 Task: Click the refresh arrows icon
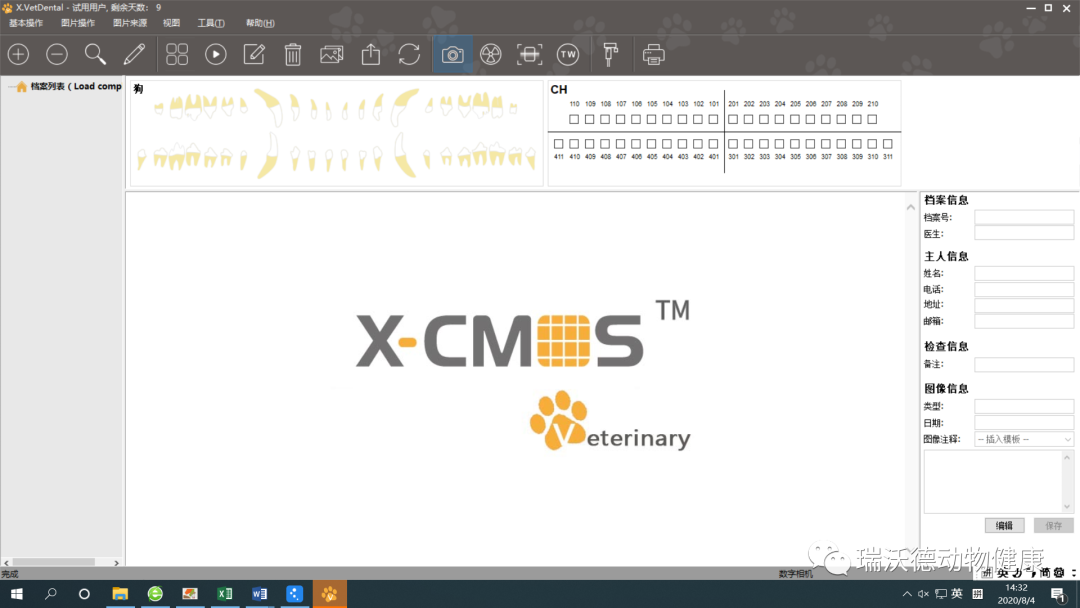point(409,54)
